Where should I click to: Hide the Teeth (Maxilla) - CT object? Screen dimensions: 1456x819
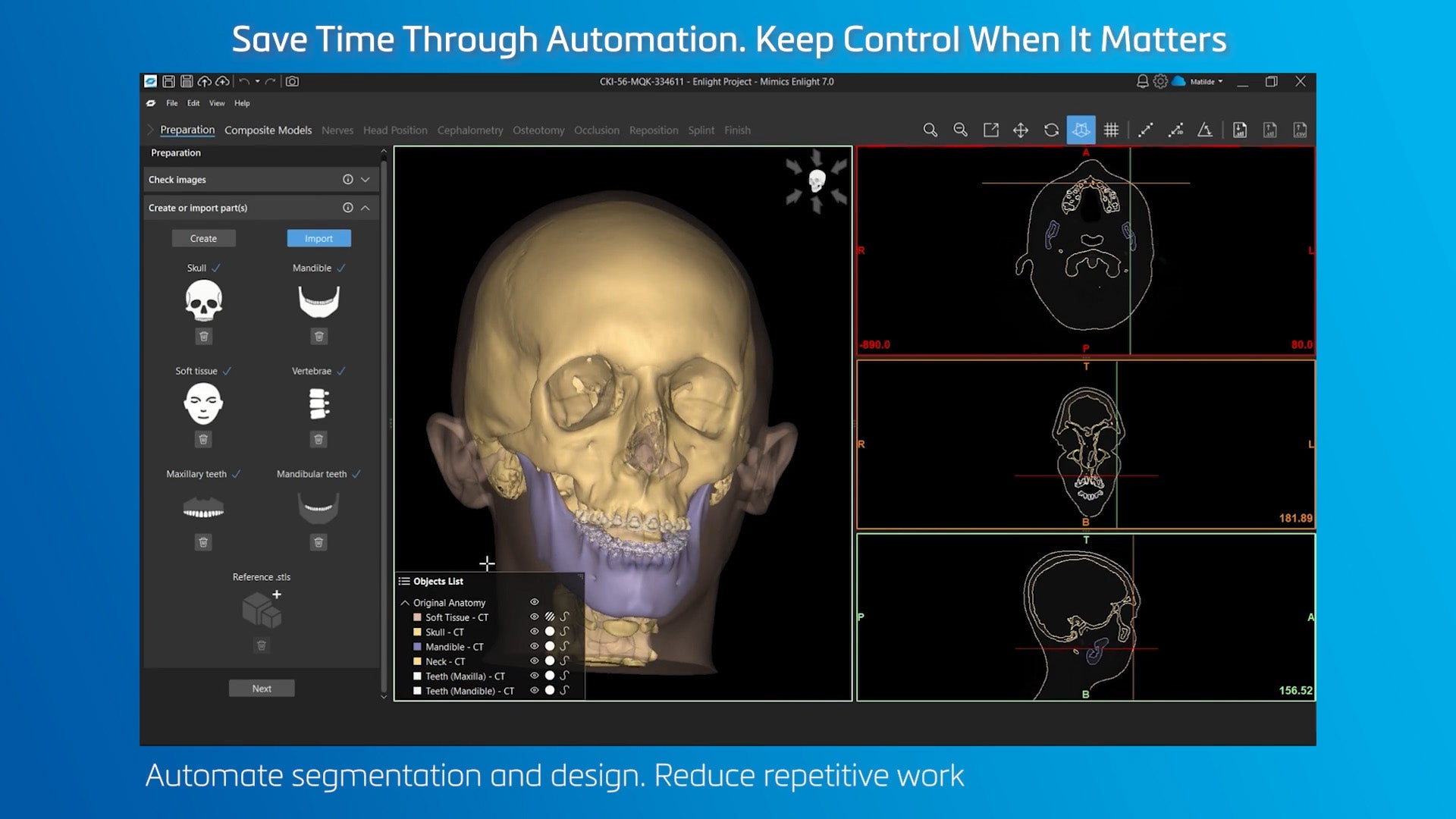coord(534,676)
